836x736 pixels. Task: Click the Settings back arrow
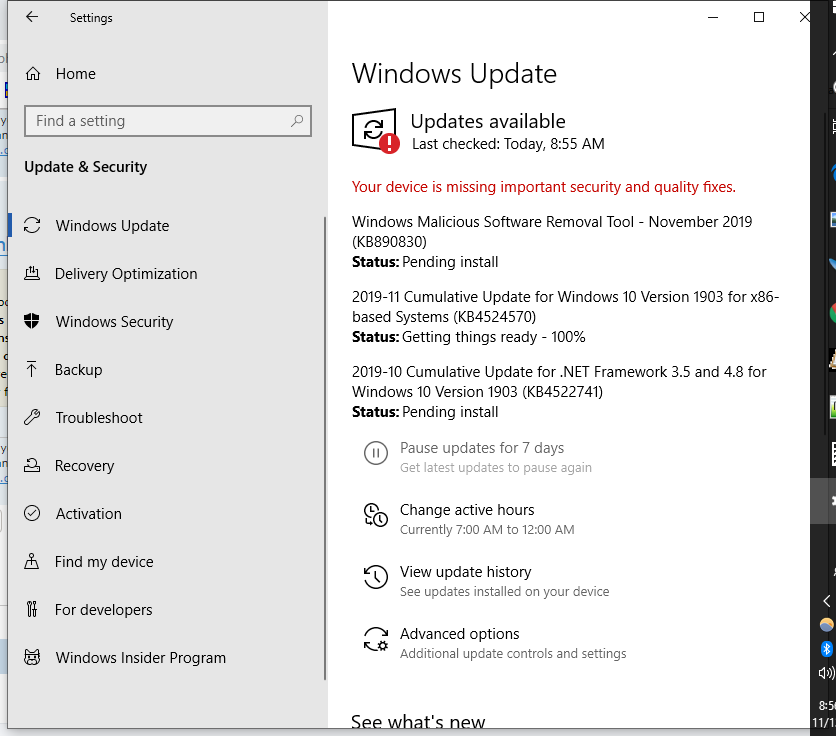32,17
